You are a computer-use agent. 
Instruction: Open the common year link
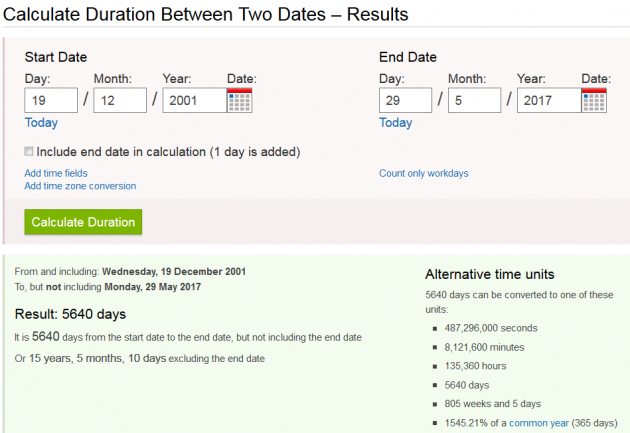538,423
